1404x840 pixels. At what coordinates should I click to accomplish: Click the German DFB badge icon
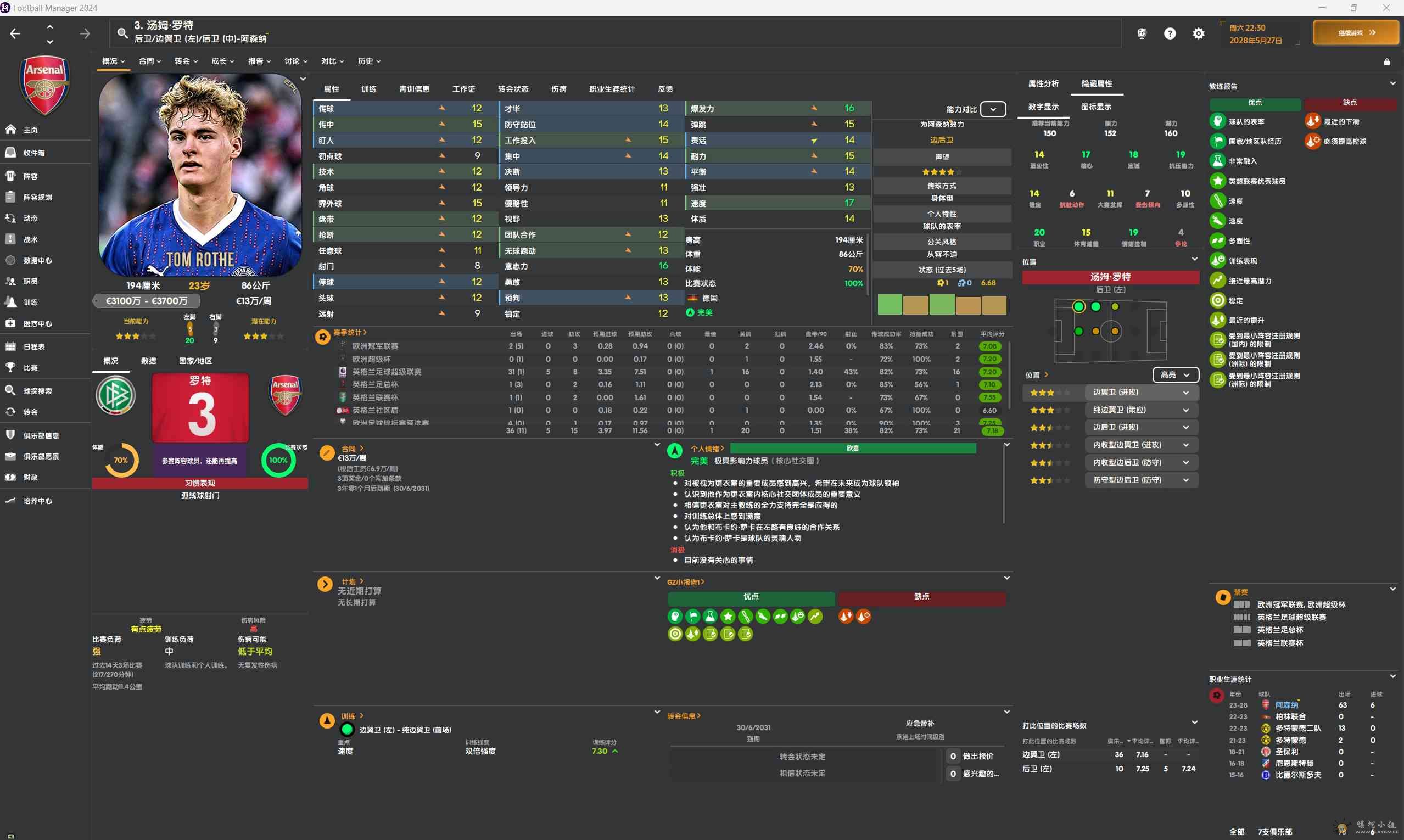[115, 395]
